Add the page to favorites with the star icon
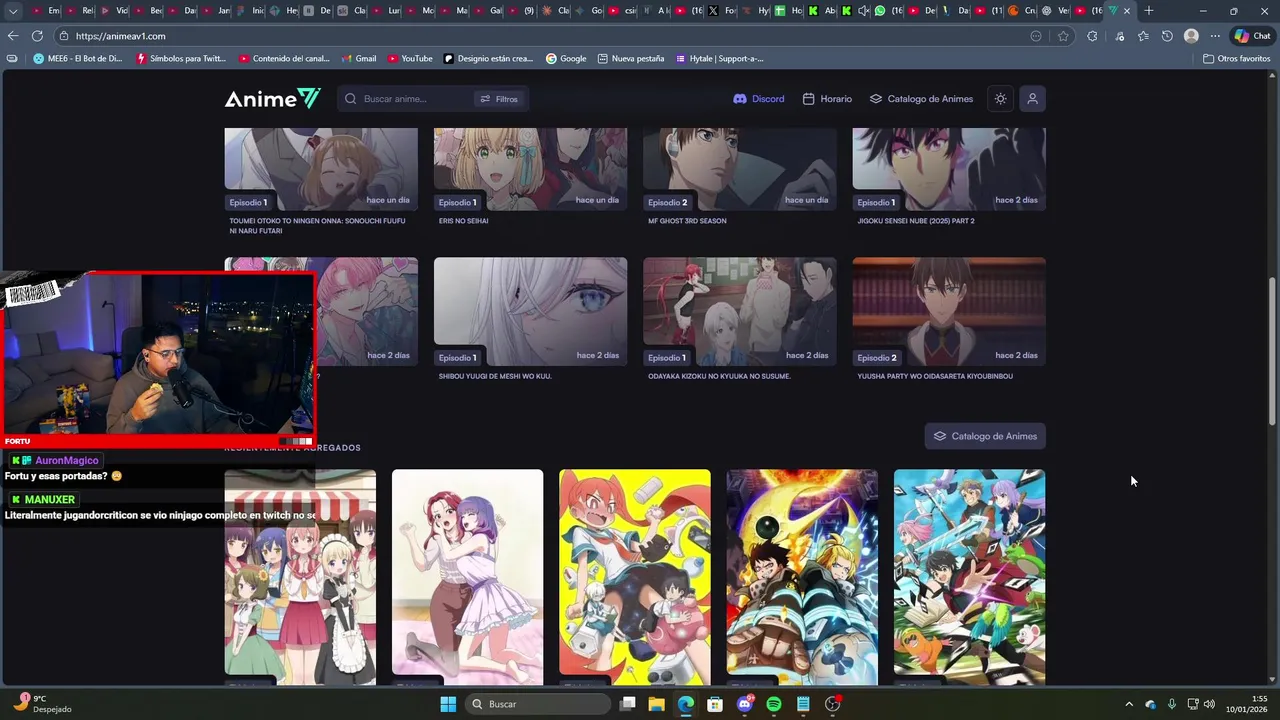 point(1063,36)
